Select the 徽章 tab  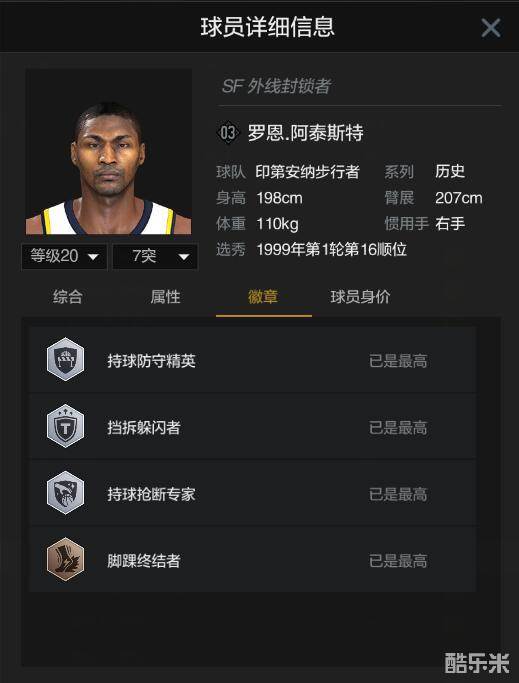[263, 297]
